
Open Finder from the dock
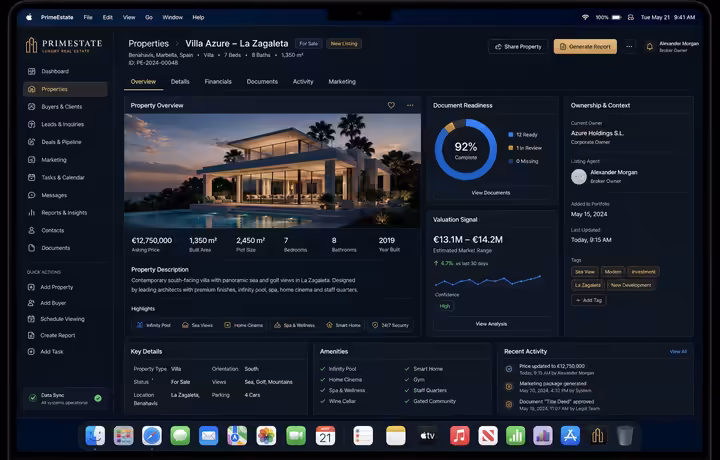[x=95, y=436]
